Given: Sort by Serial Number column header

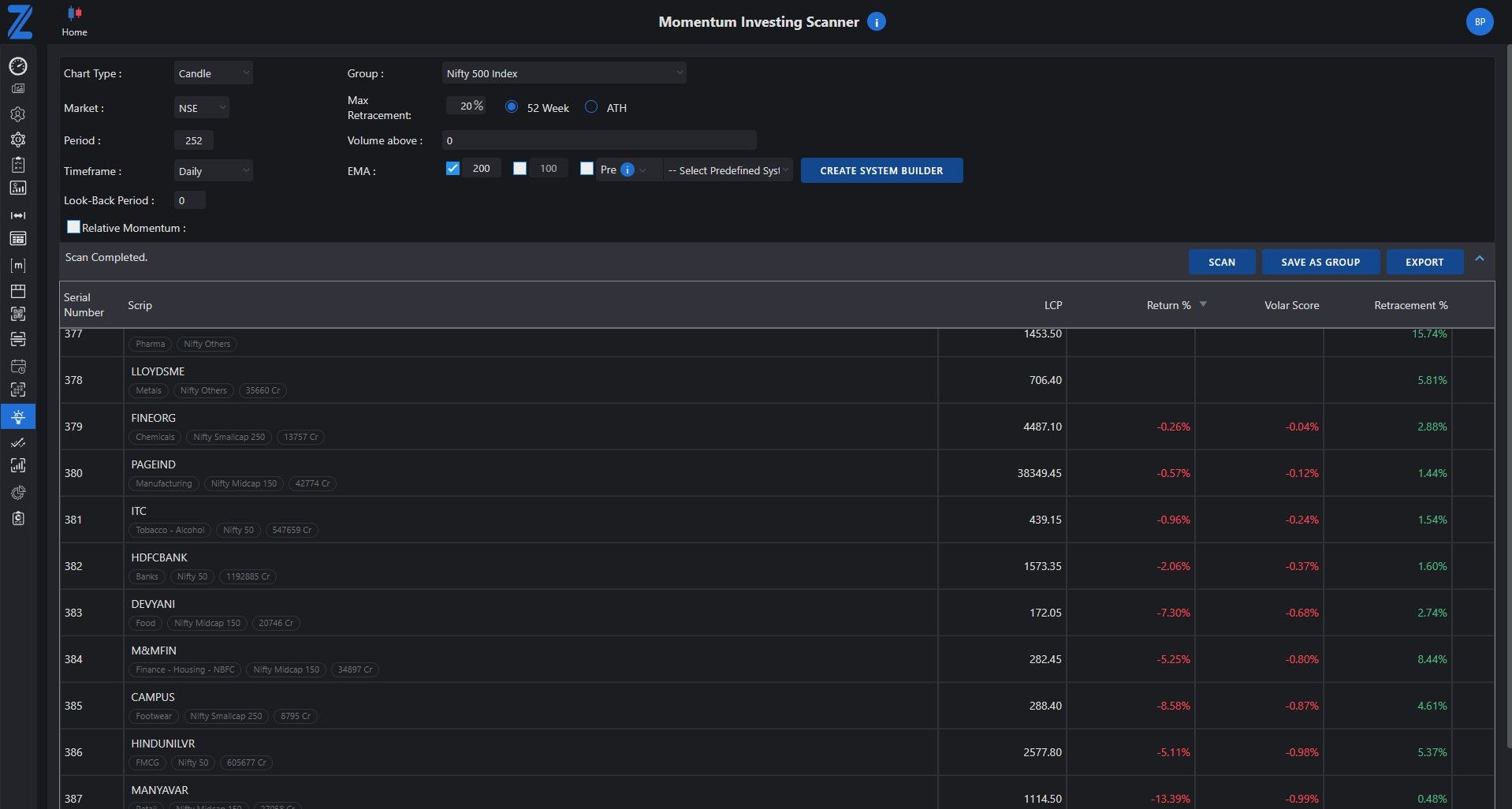Looking at the screenshot, I should click(x=84, y=305).
